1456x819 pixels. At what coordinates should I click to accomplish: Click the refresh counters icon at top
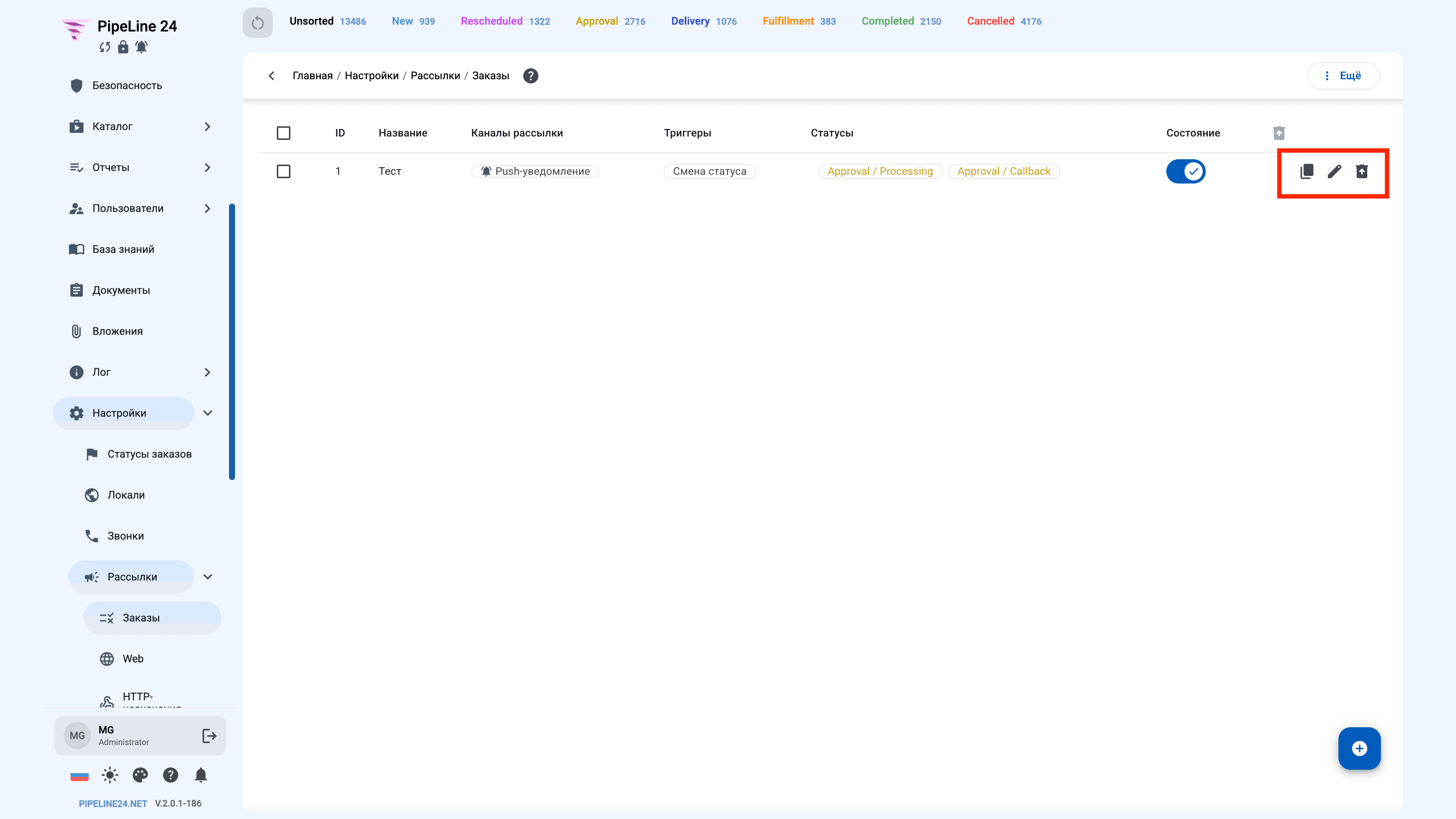pyautogui.click(x=258, y=23)
